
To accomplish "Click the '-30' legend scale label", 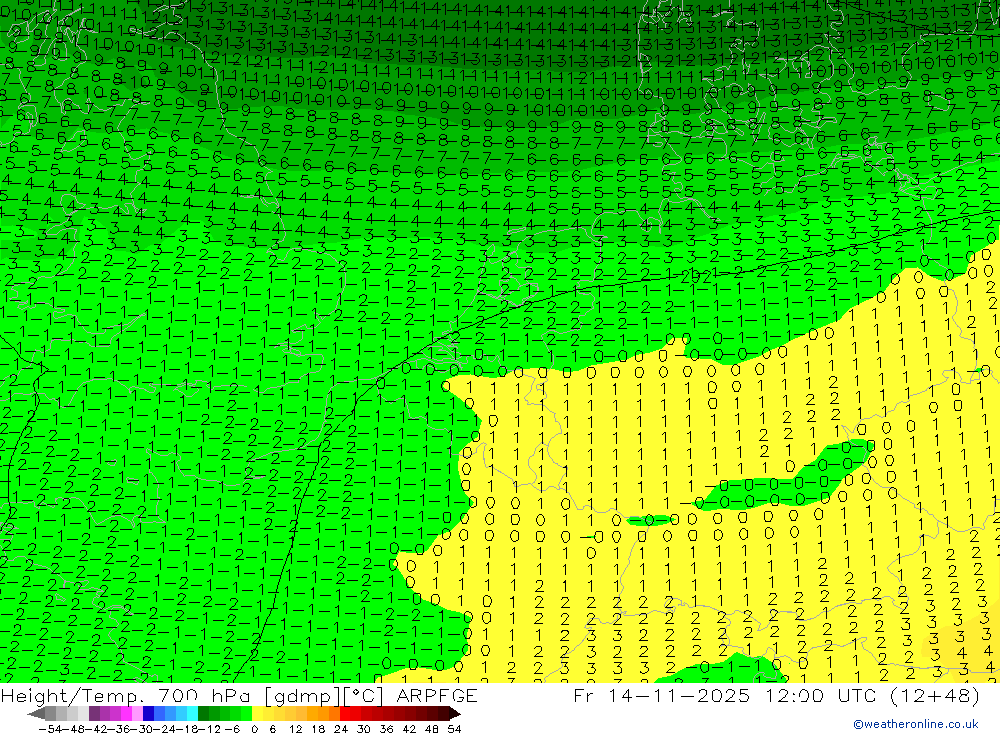I will [142, 729].
